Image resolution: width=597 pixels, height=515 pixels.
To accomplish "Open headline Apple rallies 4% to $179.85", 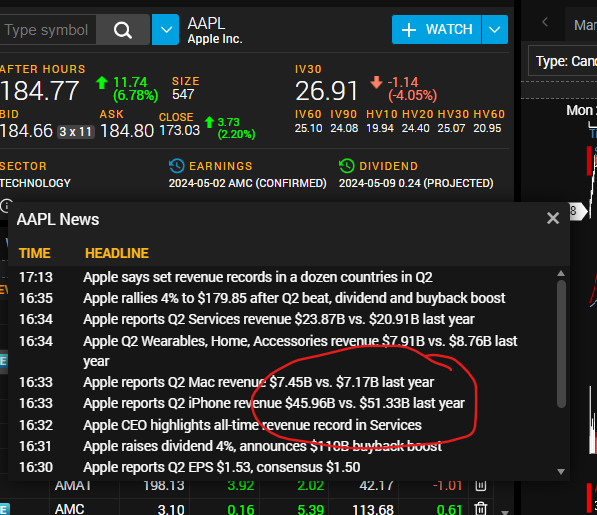I will click(x=294, y=298).
